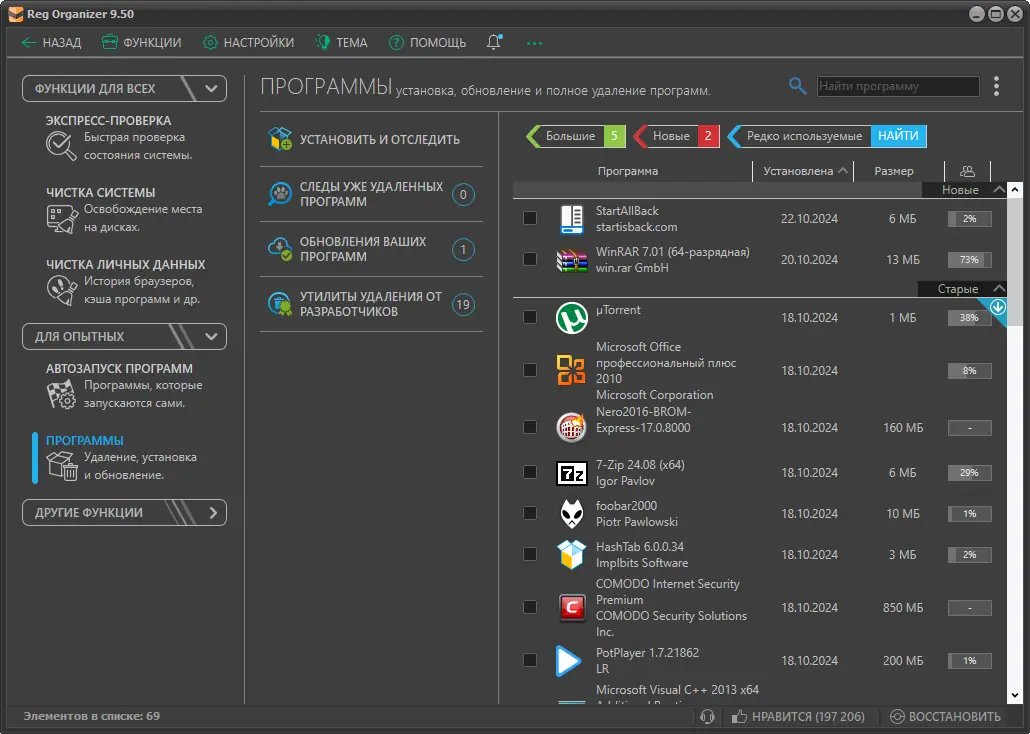Expand the 'Другие функции' section

pos(211,512)
